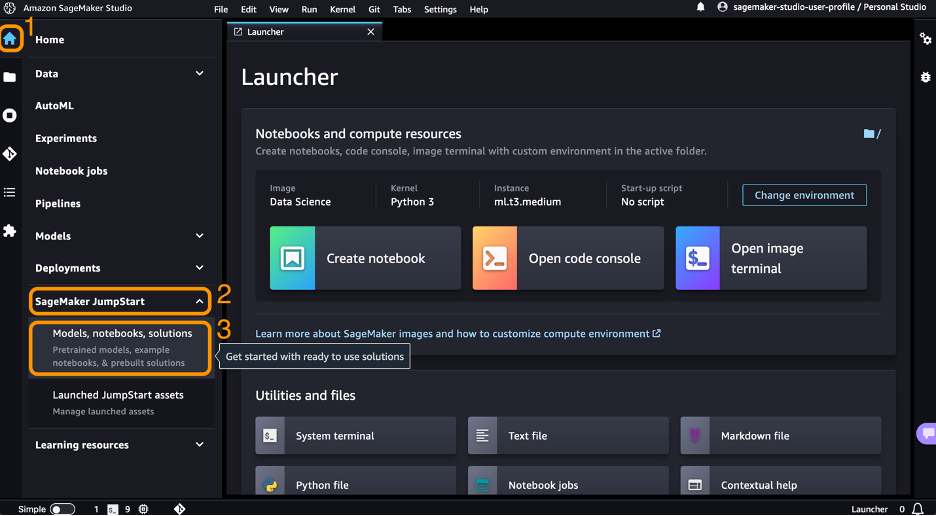The height and width of the screenshot is (516, 936).
Task: Open AutoML in the sidebar
Action: click(x=54, y=106)
